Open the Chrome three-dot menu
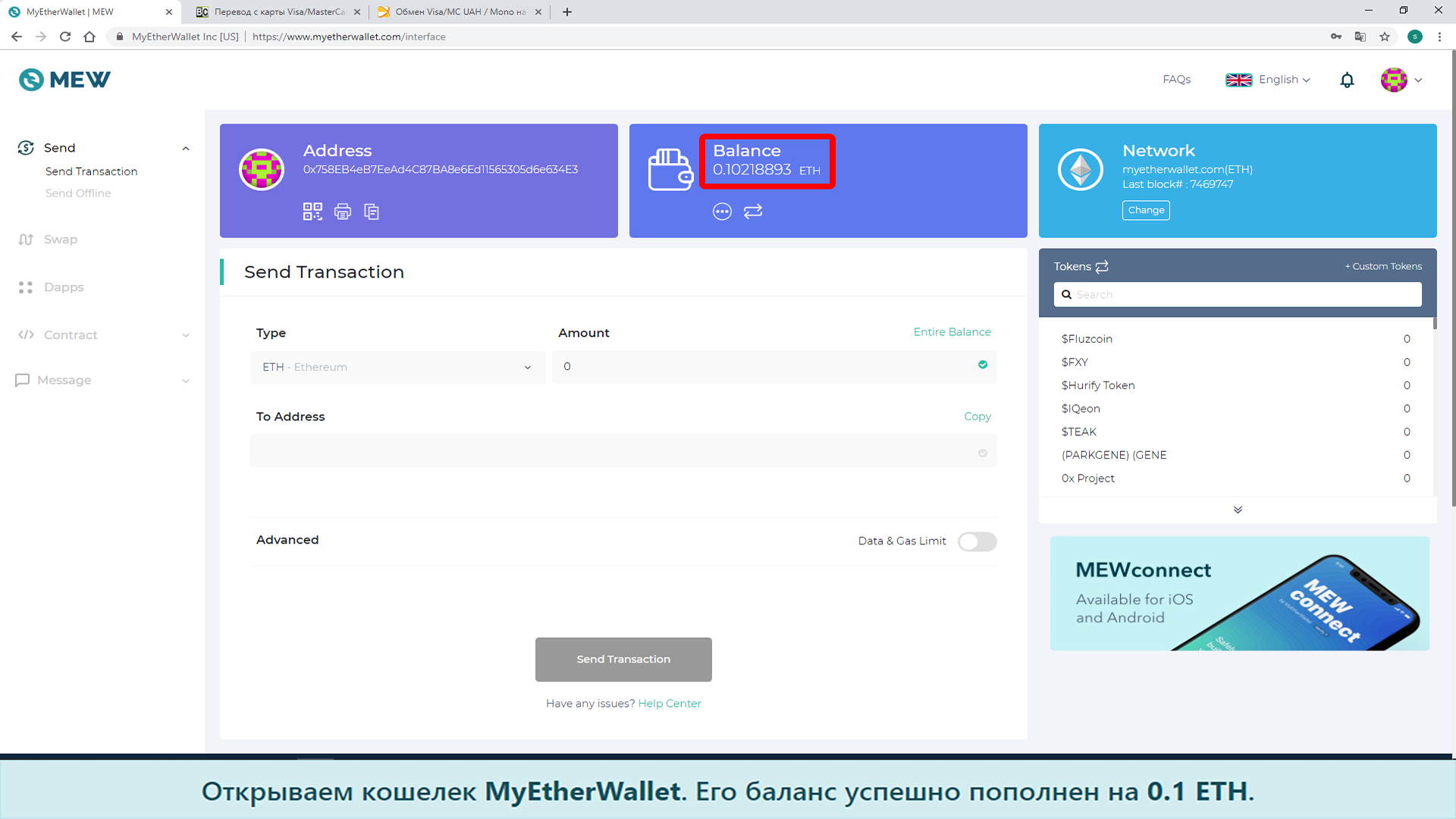This screenshot has width=1456, height=819. pos(1439,36)
